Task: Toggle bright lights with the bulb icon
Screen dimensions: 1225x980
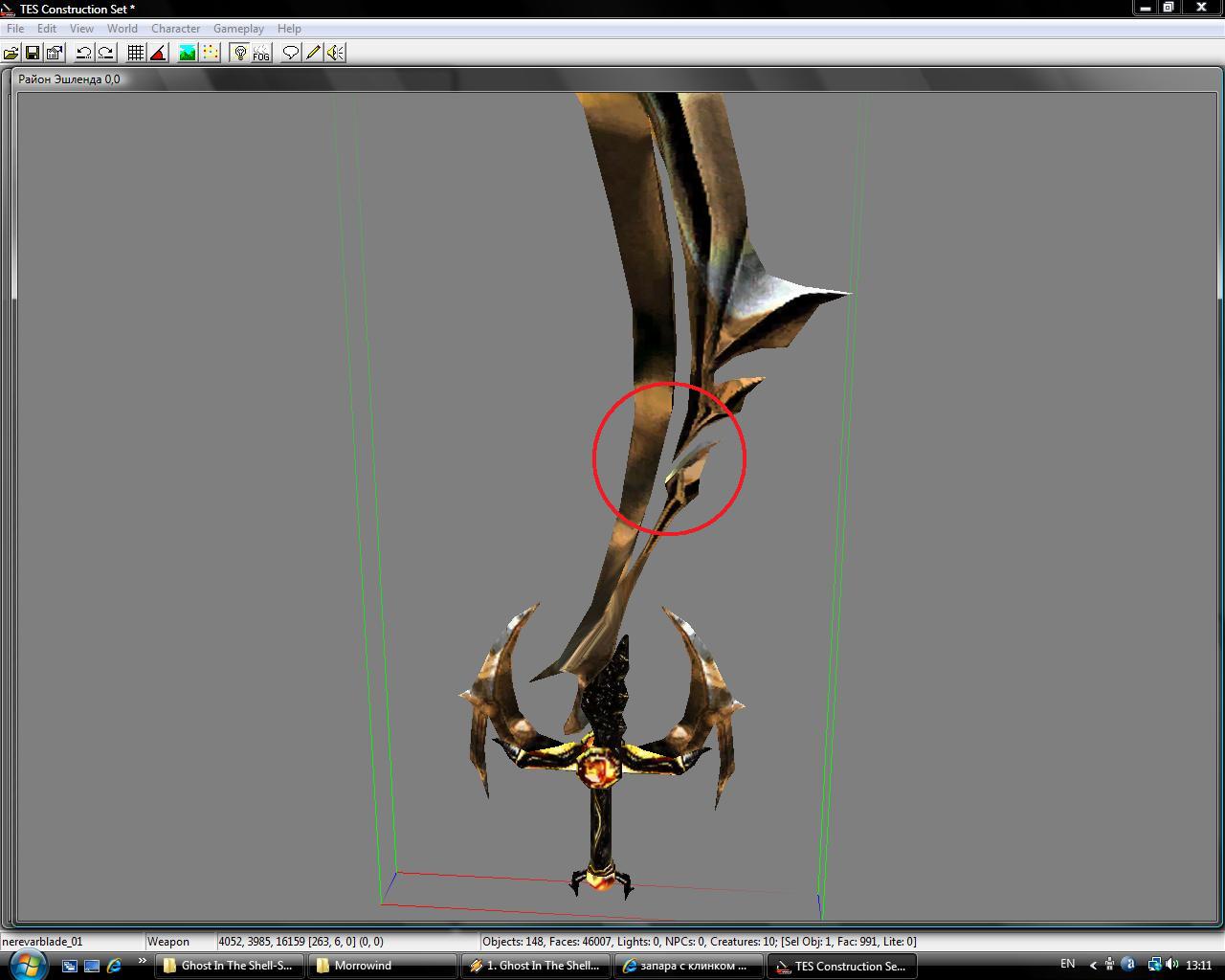Action: 239,53
